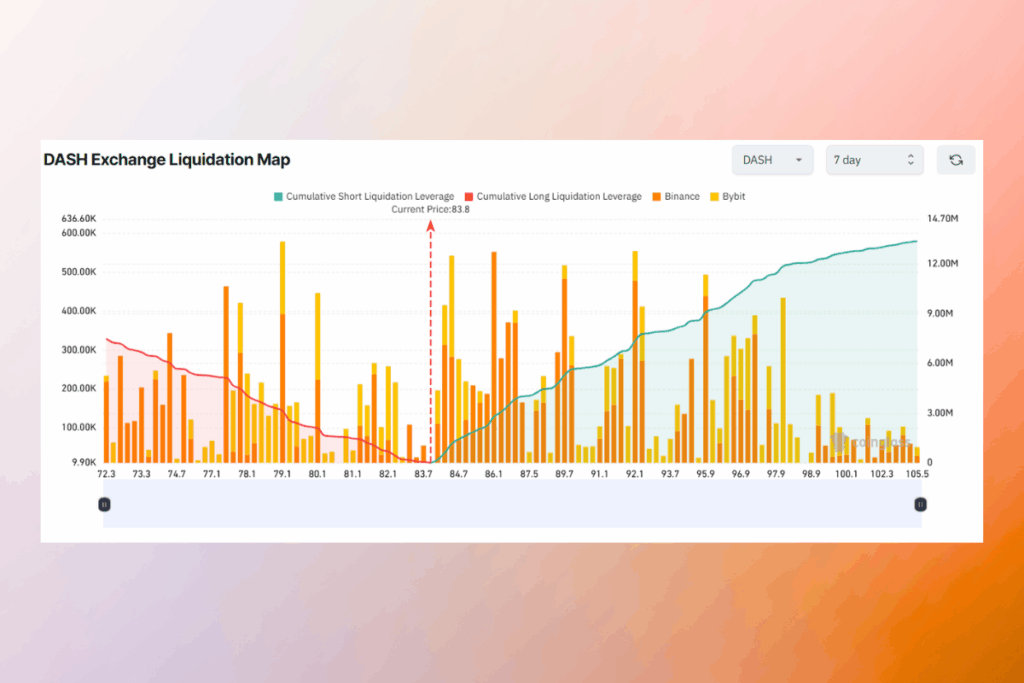Click the DASH Exchange Liquidation Map title
Image resolution: width=1024 pixels, height=683 pixels.
[x=166, y=160]
